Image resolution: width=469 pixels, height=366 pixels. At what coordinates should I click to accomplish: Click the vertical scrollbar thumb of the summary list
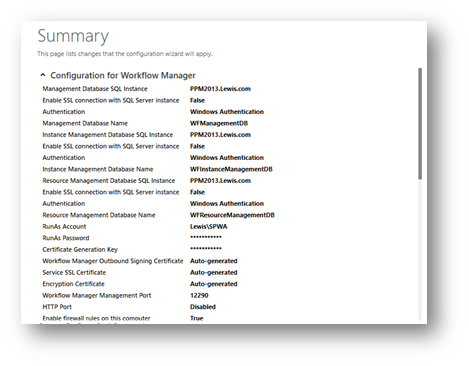coord(420,124)
